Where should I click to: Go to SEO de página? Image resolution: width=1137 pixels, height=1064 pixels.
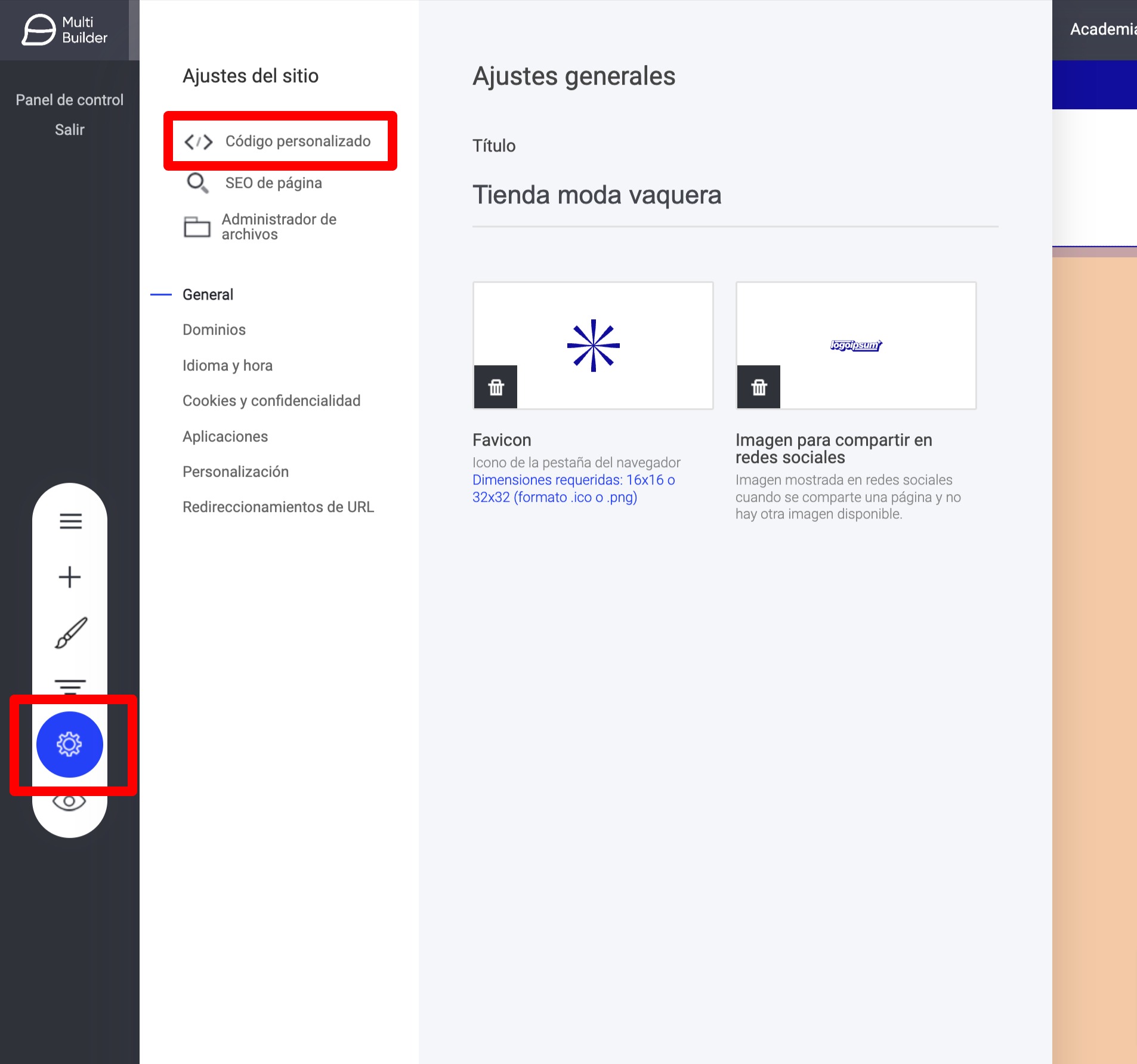(x=273, y=183)
